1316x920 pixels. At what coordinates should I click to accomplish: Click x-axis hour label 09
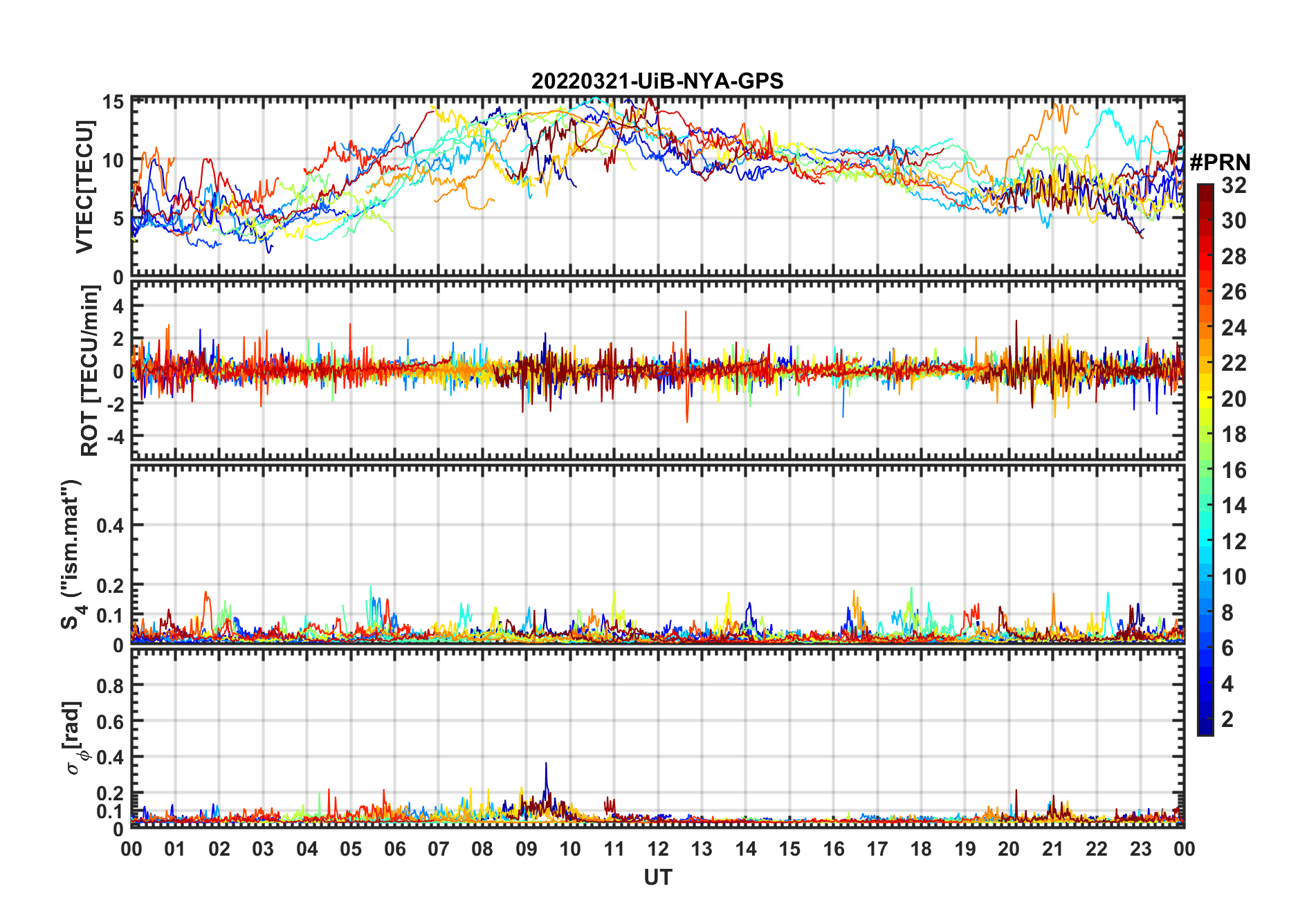(527, 849)
